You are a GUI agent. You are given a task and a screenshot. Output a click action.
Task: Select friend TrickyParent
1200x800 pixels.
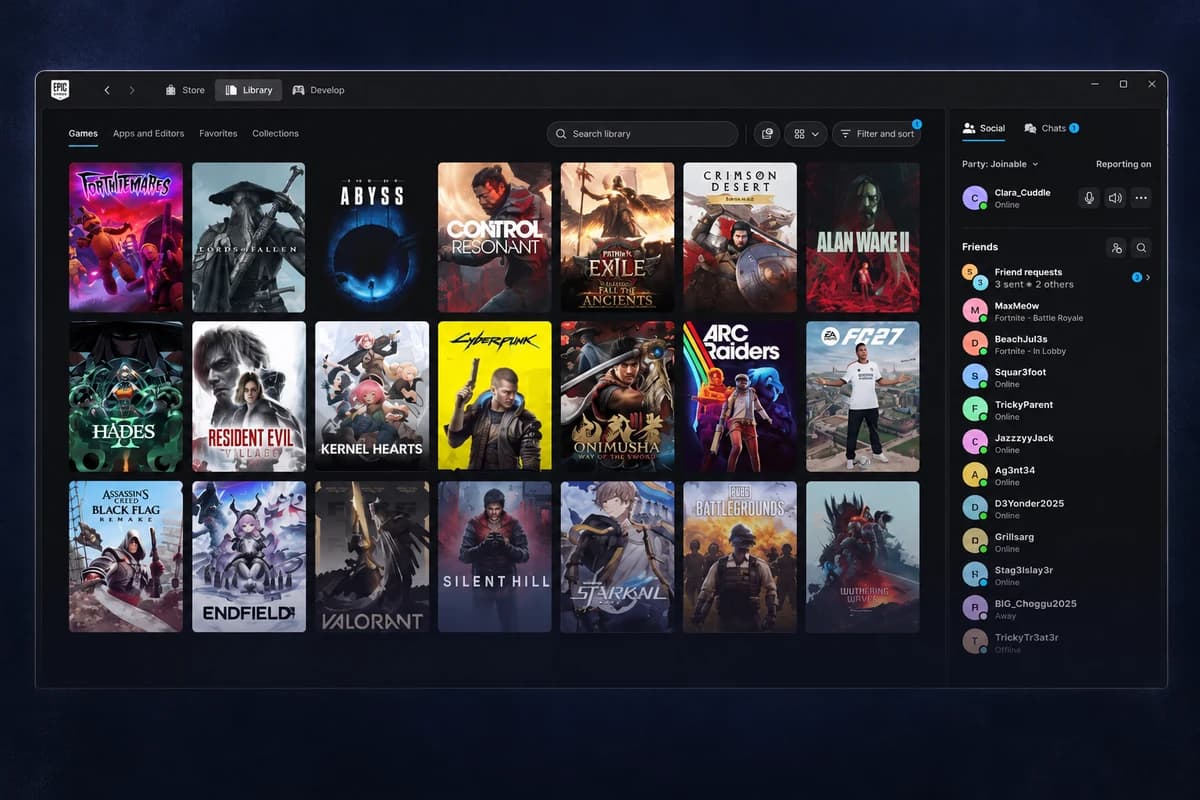click(1056, 410)
